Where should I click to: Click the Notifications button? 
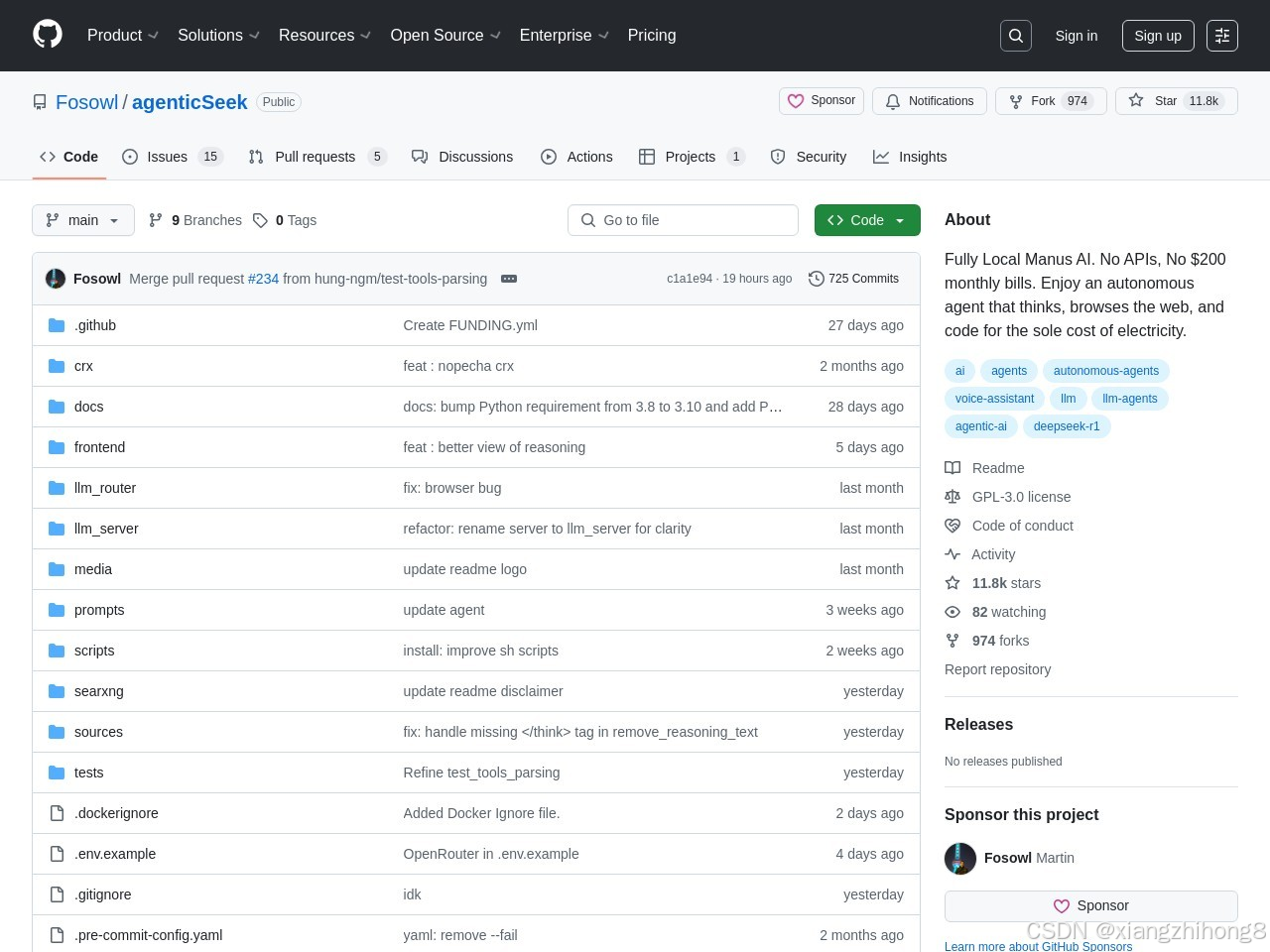[x=930, y=101]
